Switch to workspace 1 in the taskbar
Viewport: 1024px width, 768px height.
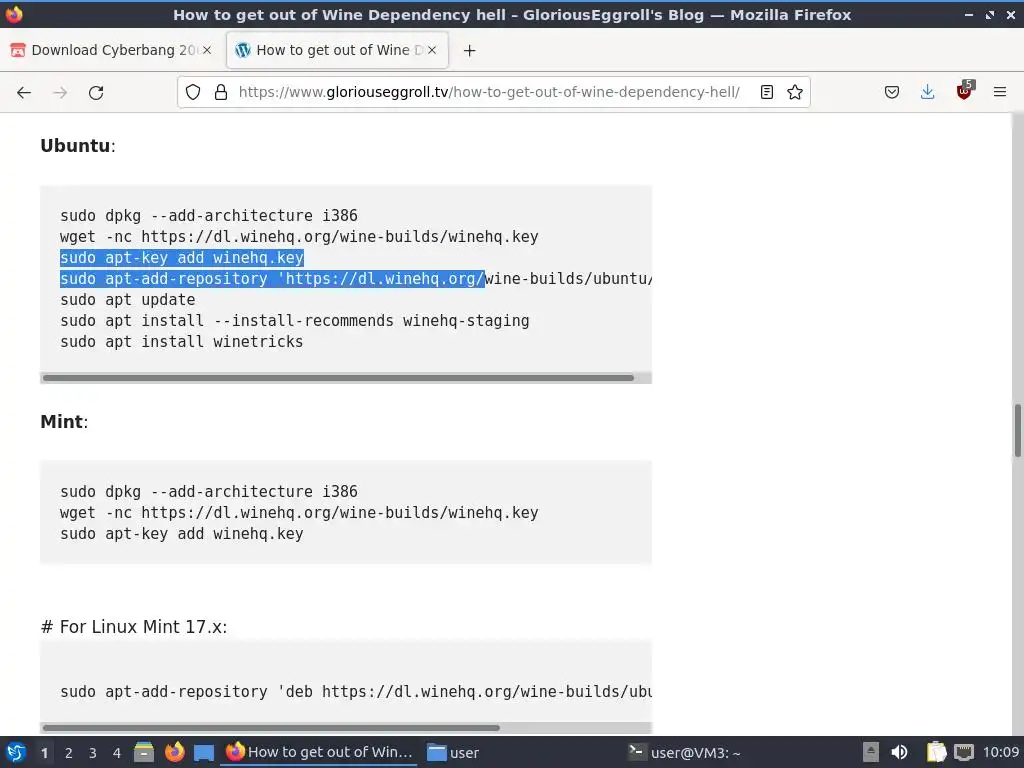pyautogui.click(x=44, y=753)
